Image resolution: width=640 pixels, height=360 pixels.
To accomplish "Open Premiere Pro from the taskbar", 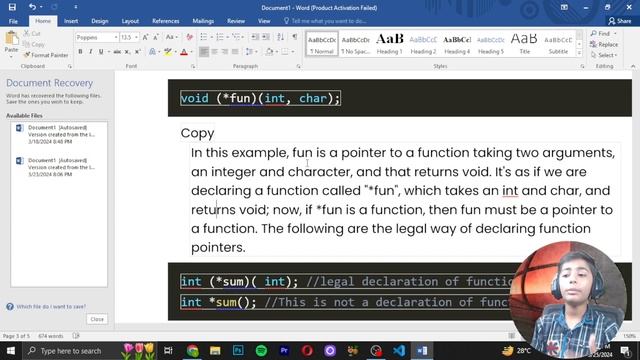I will 284,351.
